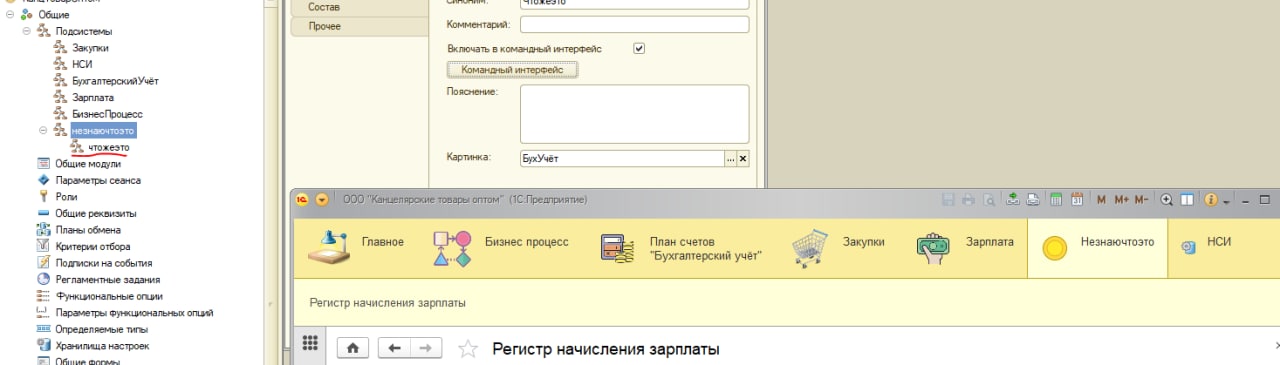Screen dimensions: 1280x365
Task: Open the functions menu grid icon
Action: pyautogui.click(x=310, y=343)
